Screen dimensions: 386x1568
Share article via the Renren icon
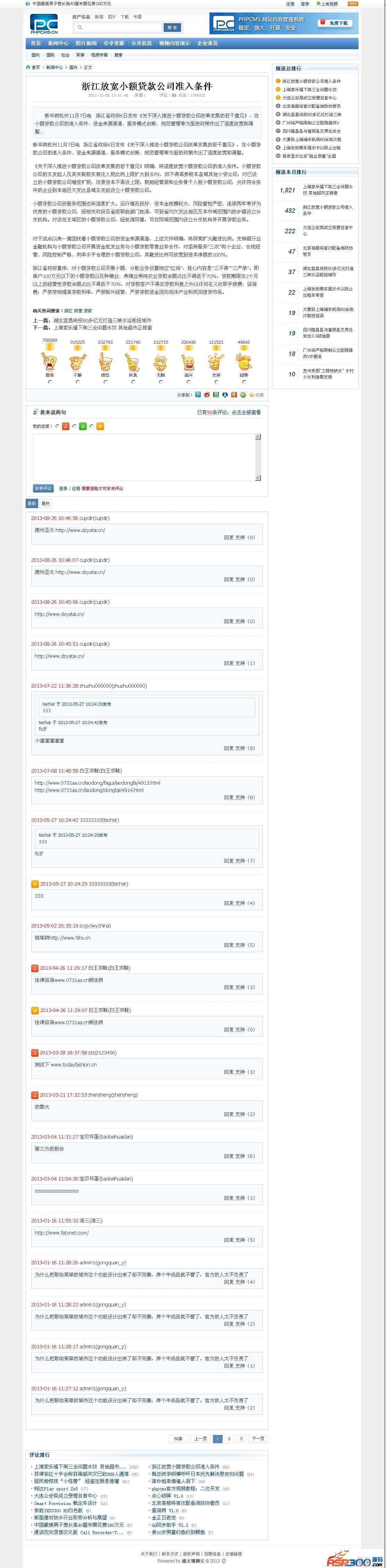click(x=225, y=395)
